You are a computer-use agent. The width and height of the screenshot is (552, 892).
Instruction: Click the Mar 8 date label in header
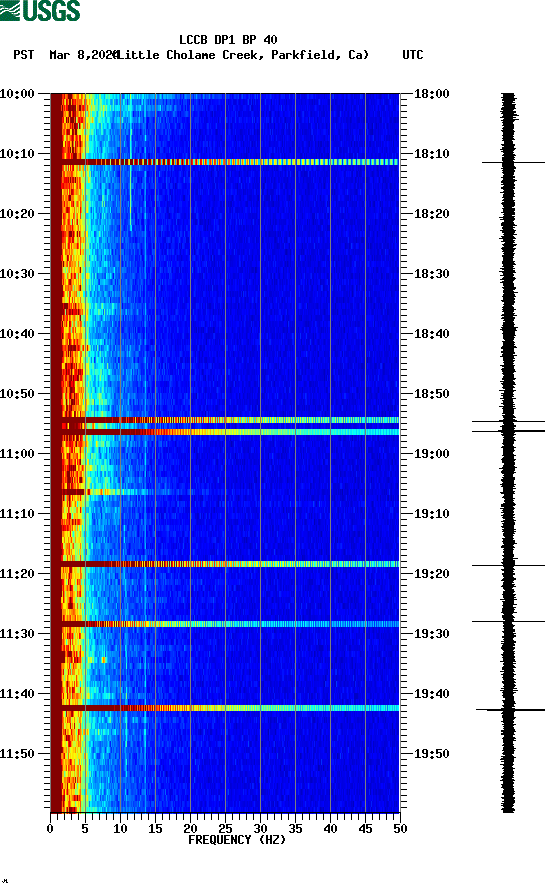83,55
